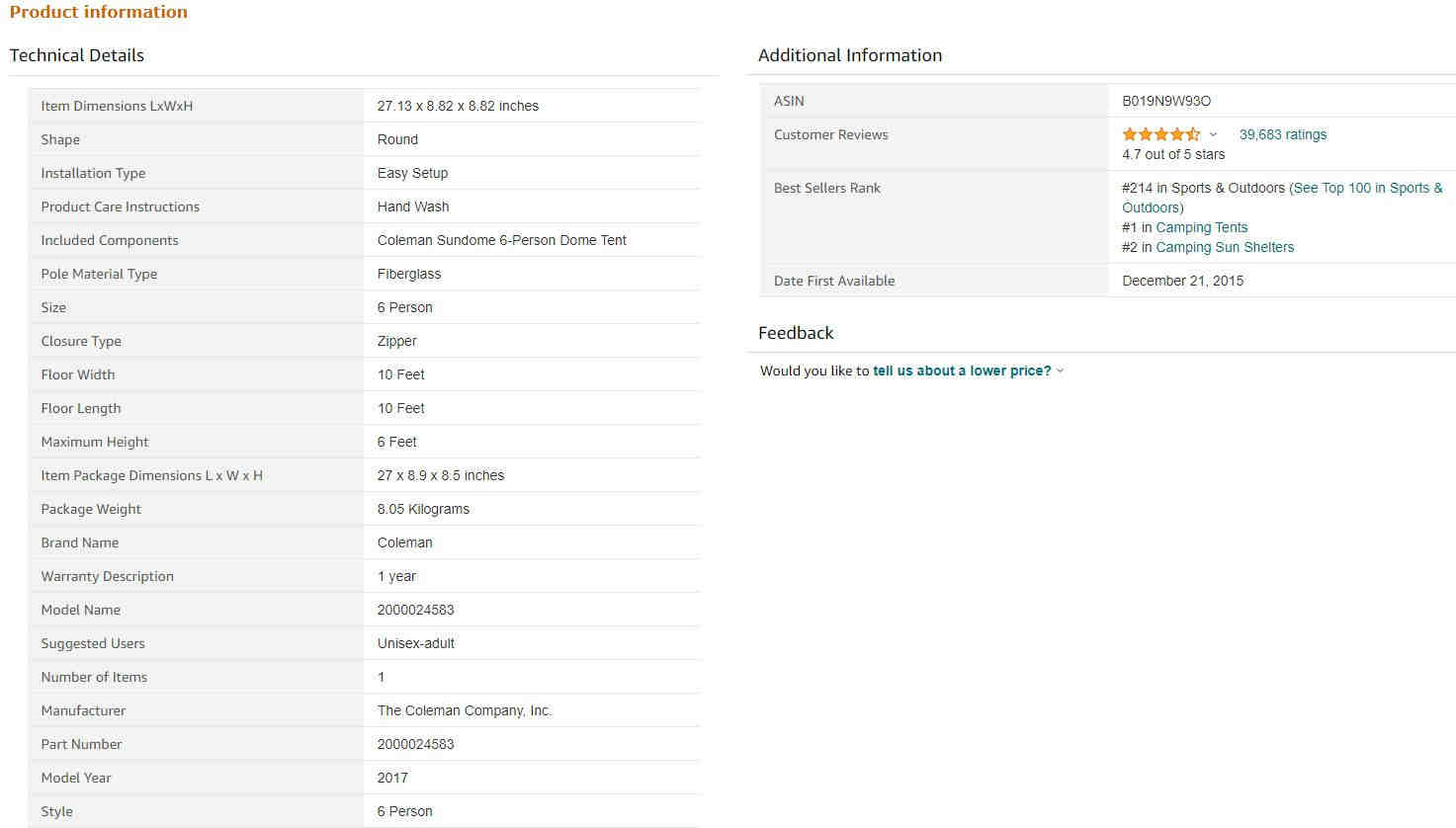Click the Model Year value 2017
Image resolution: width=1456 pixels, height=828 pixels.
(x=392, y=778)
